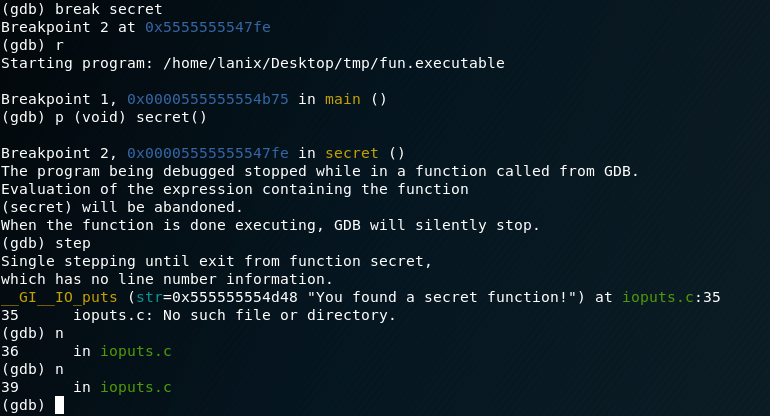Screen dimensions: 770x416
Task: Click the __GI__IO_puts function name
Action: (x=59, y=298)
